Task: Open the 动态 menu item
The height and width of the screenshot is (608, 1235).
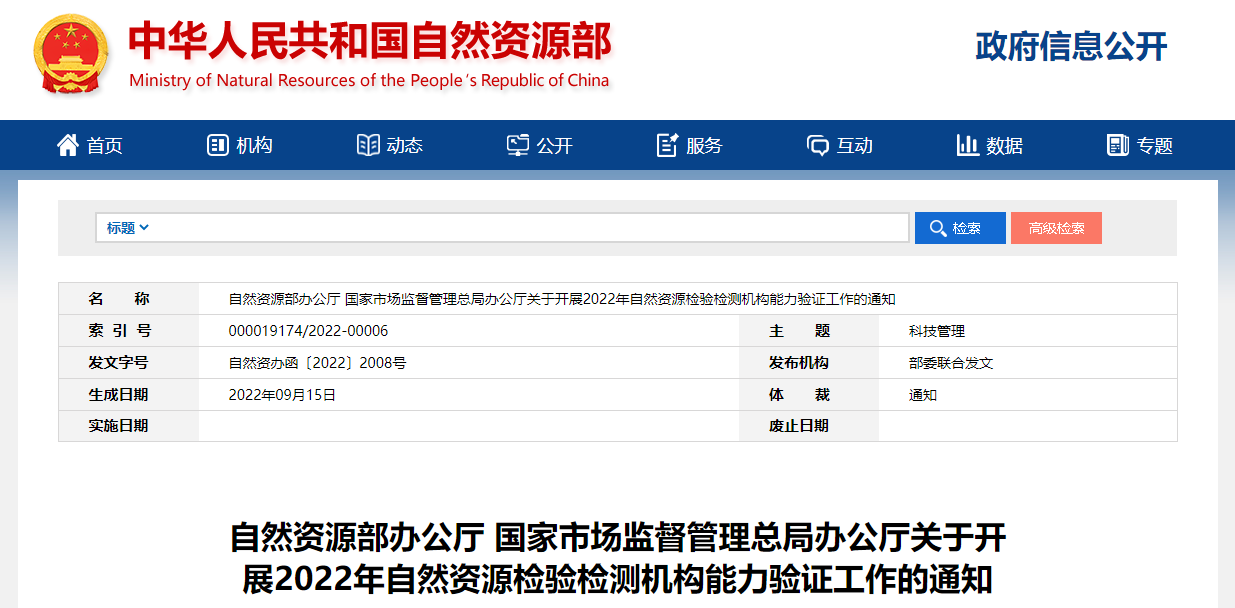Action: tap(390, 145)
